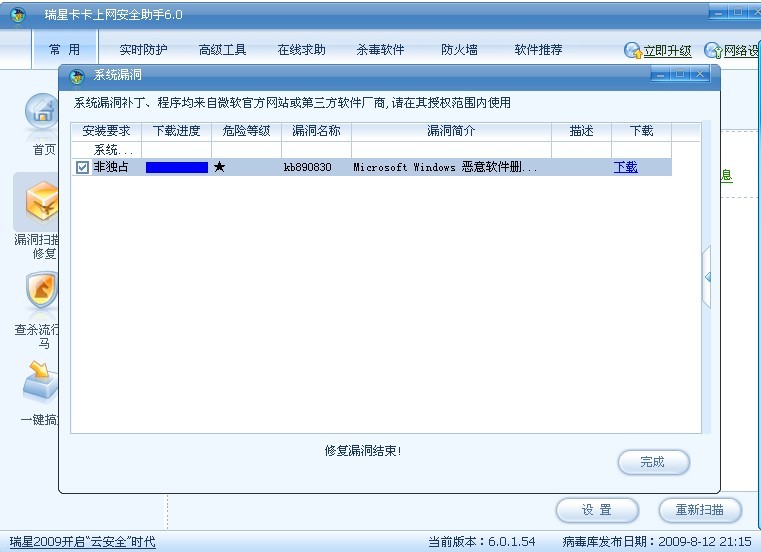Click the 完成 button
Image resolution: width=761 pixels, height=552 pixels.
pyautogui.click(x=653, y=462)
